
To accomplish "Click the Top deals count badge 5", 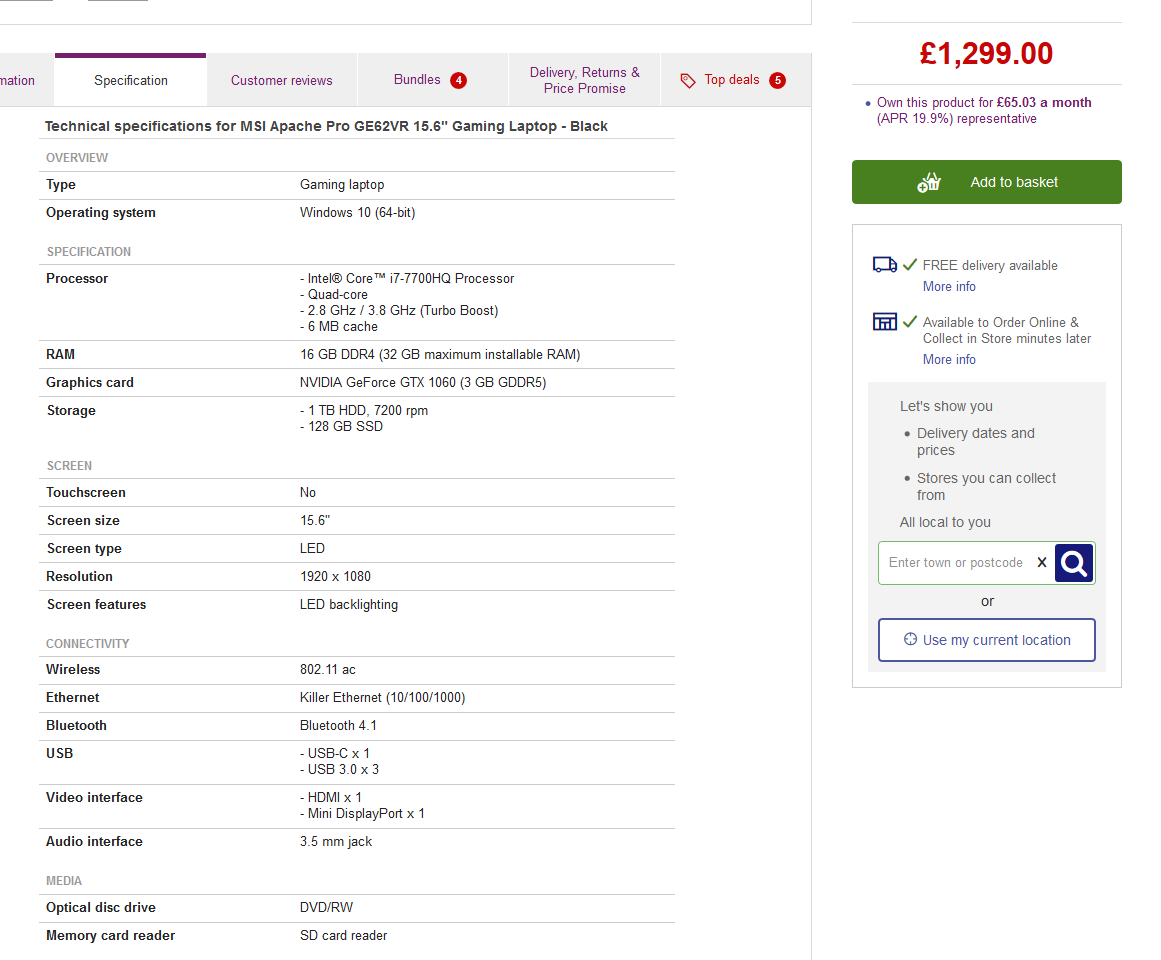I will click(x=777, y=80).
